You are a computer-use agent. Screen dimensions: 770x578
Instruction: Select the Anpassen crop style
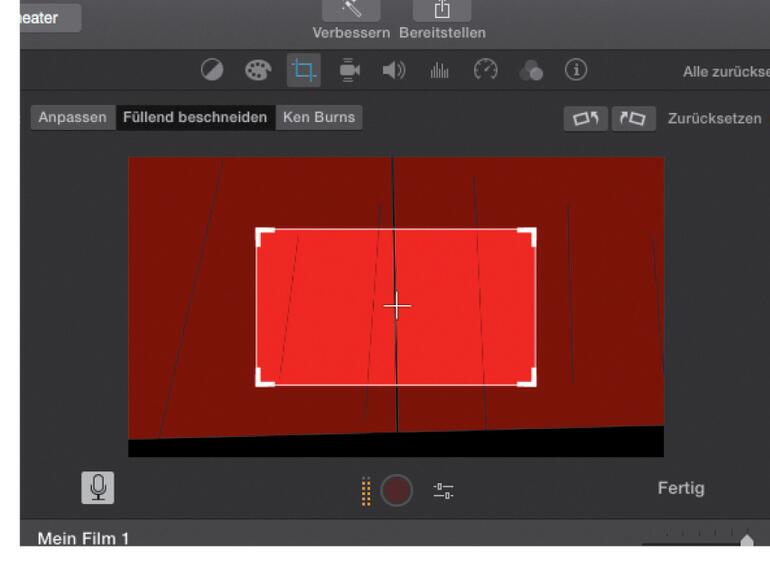click(73, 117)
